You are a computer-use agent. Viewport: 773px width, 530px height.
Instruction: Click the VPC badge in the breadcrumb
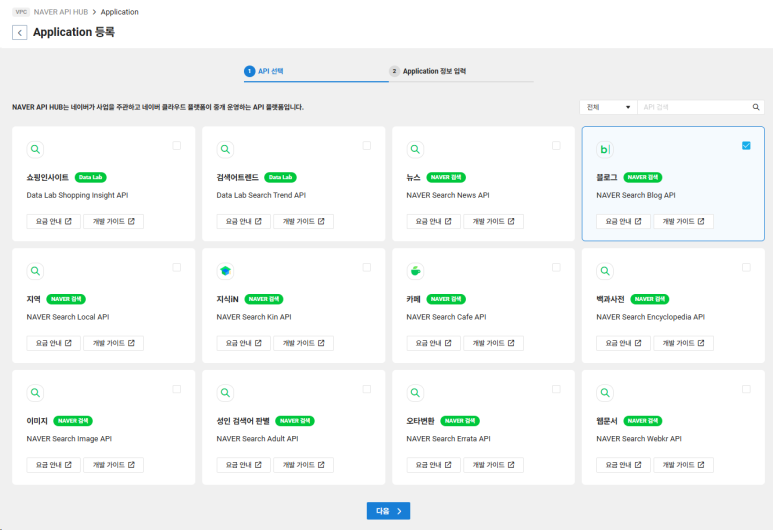point(21,12)
